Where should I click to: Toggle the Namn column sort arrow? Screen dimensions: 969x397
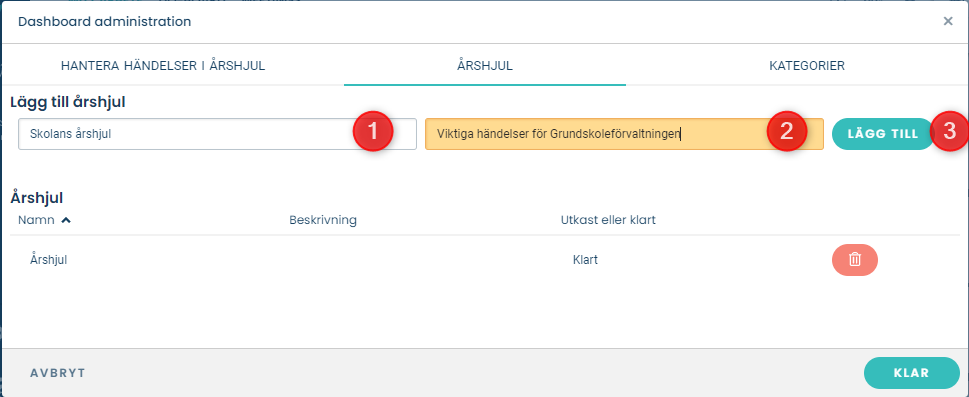point(66,220)
